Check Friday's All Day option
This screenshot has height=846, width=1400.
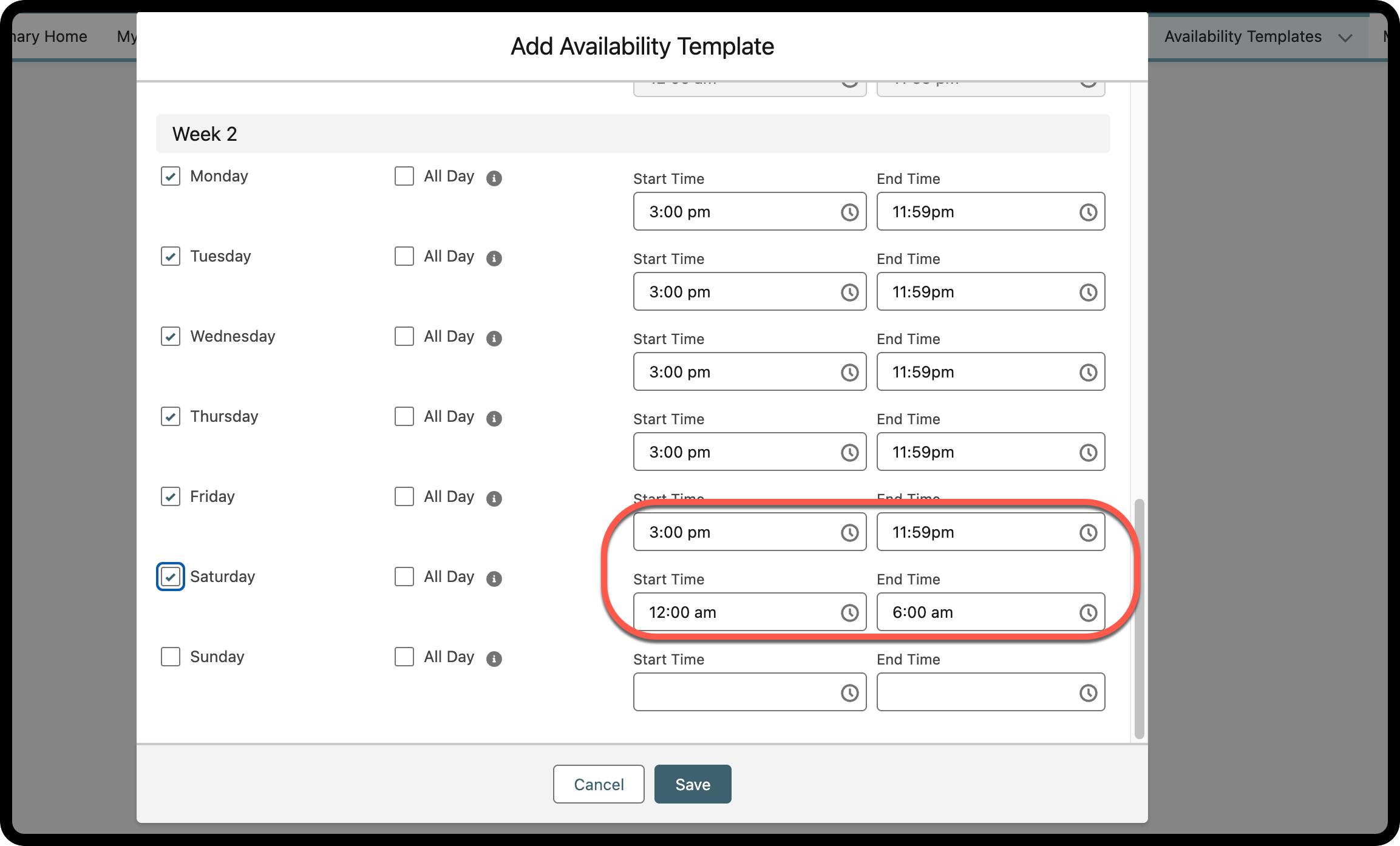[404, 496]
